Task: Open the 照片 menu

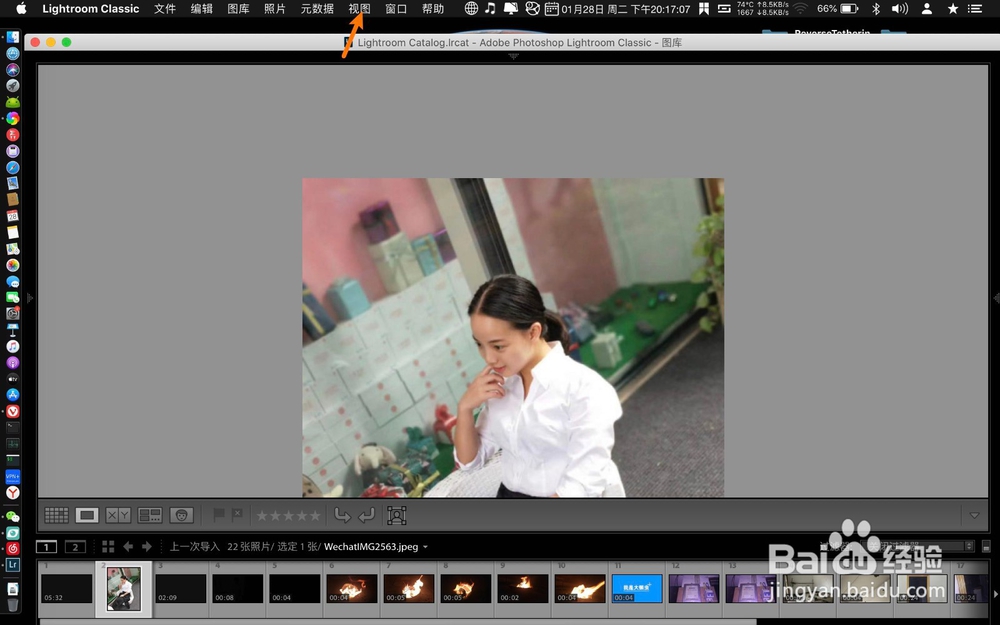Action: tap(276, 9)
